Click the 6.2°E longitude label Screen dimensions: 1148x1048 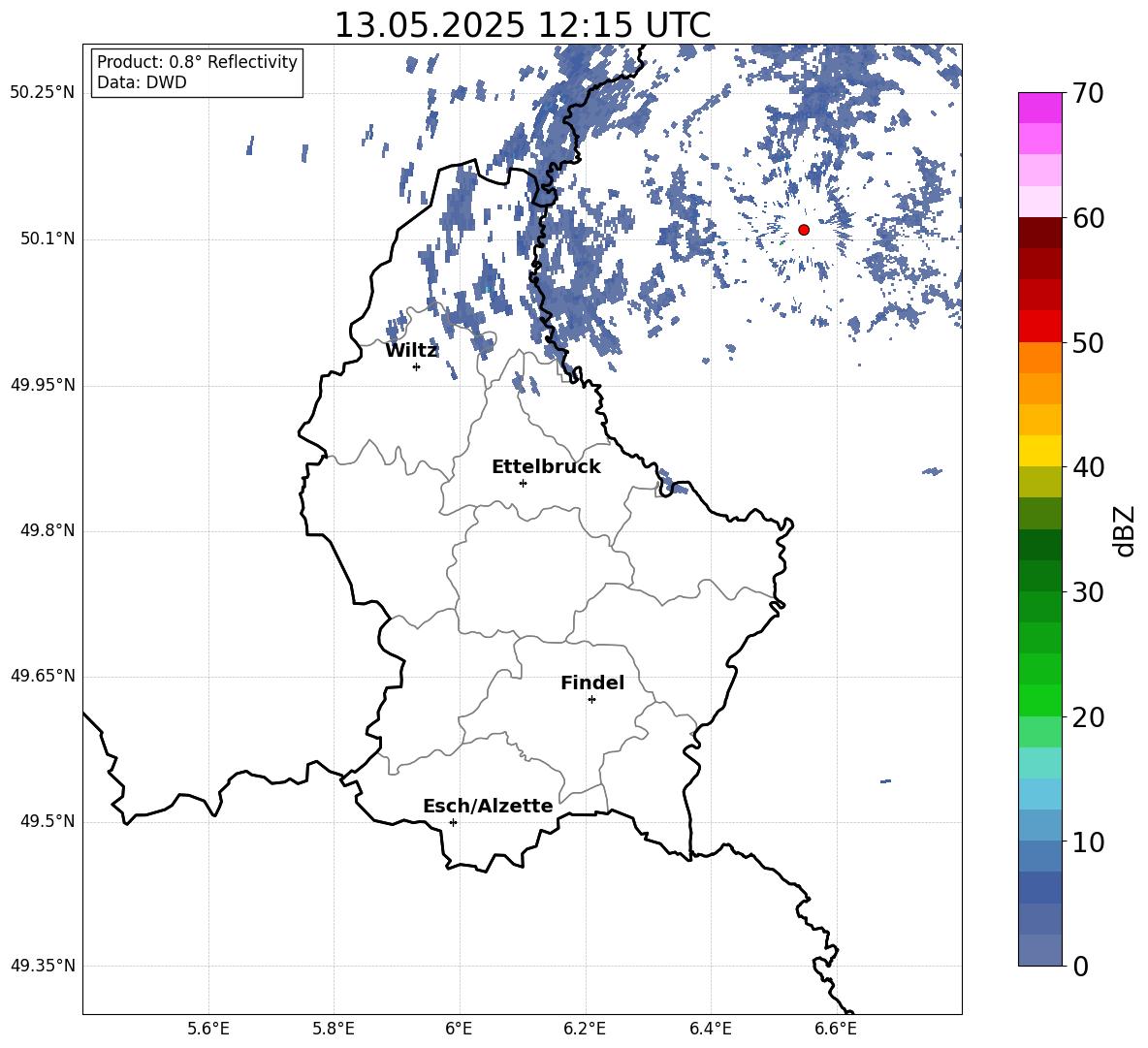(x=585, y=1029)
